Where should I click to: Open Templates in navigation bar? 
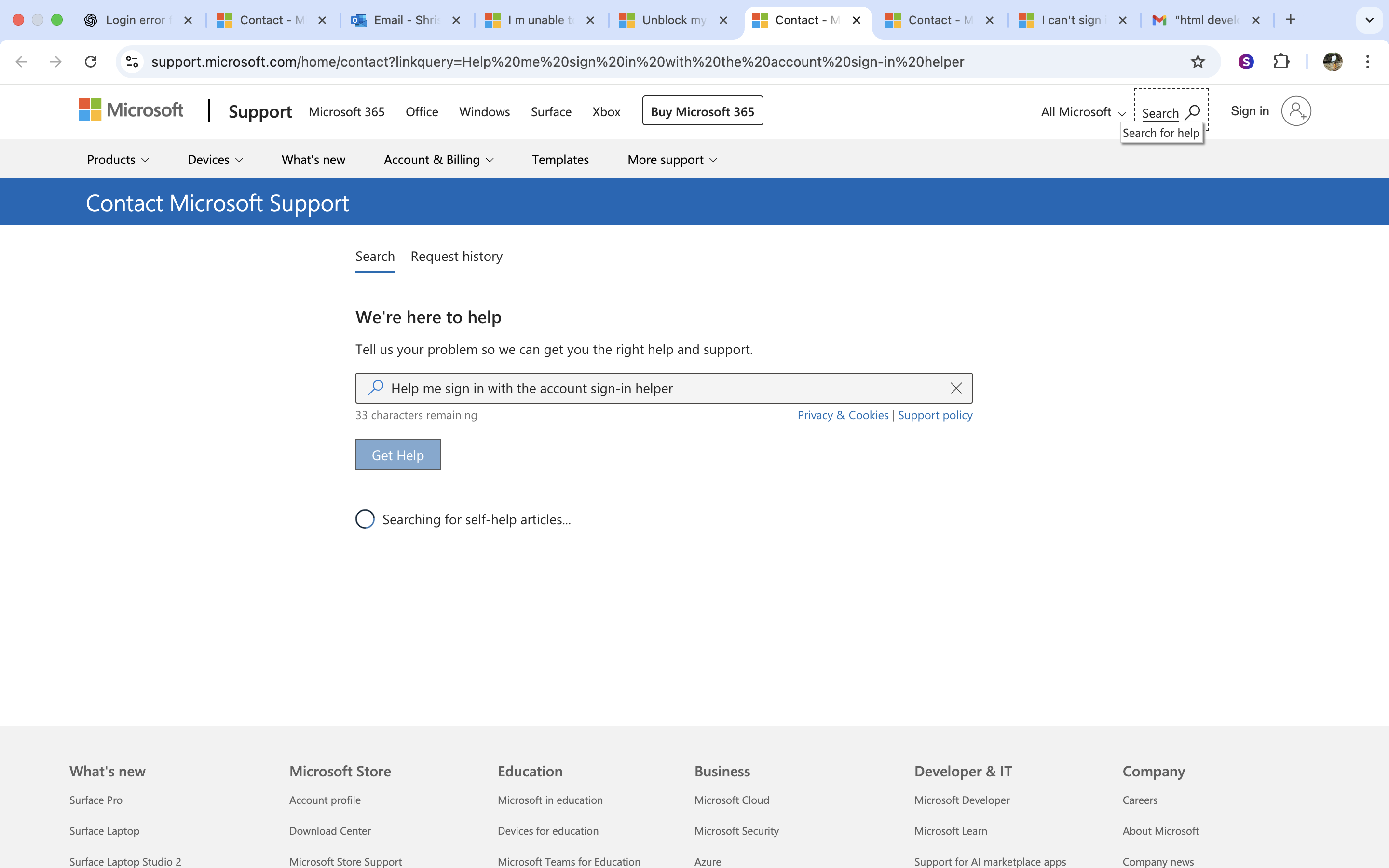click(560, 160)
